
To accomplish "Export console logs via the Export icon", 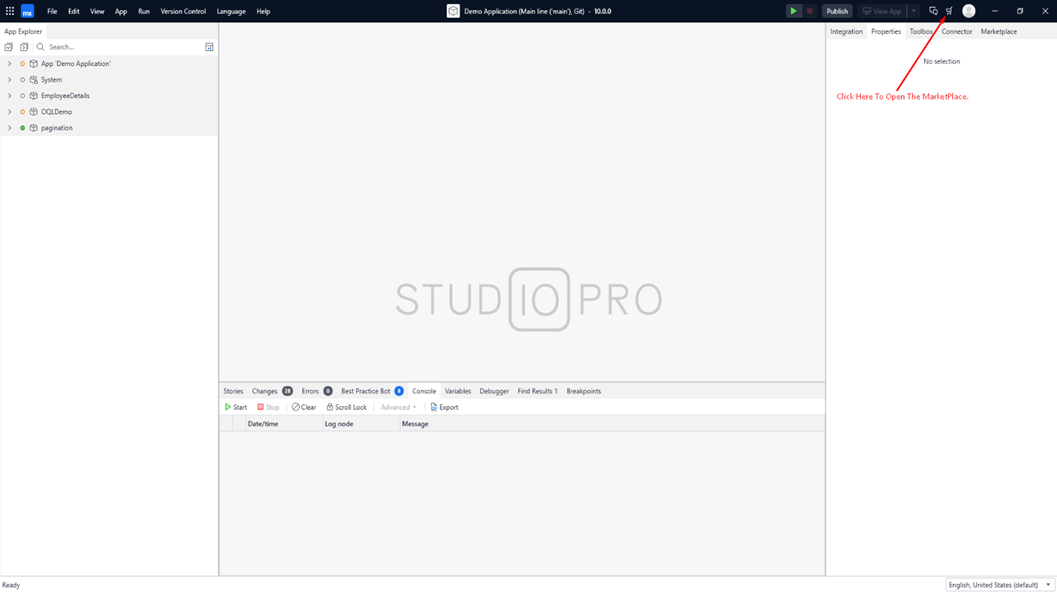I will [x=444, y=407].
